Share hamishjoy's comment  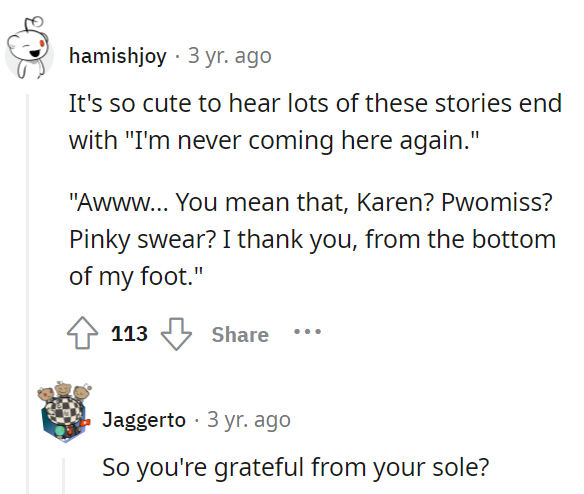pos(240,335)
